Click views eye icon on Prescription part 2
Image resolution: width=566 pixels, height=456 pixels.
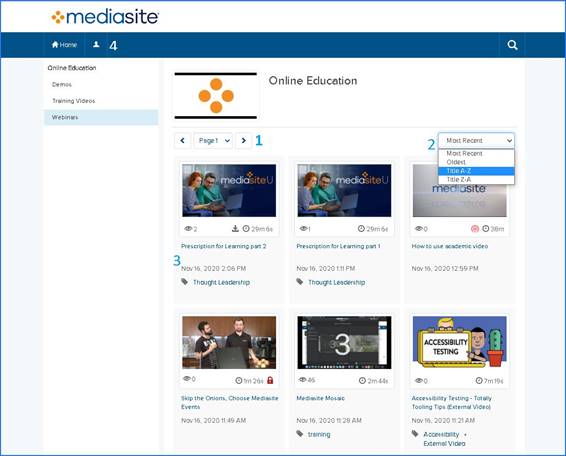tap(188, 229)
